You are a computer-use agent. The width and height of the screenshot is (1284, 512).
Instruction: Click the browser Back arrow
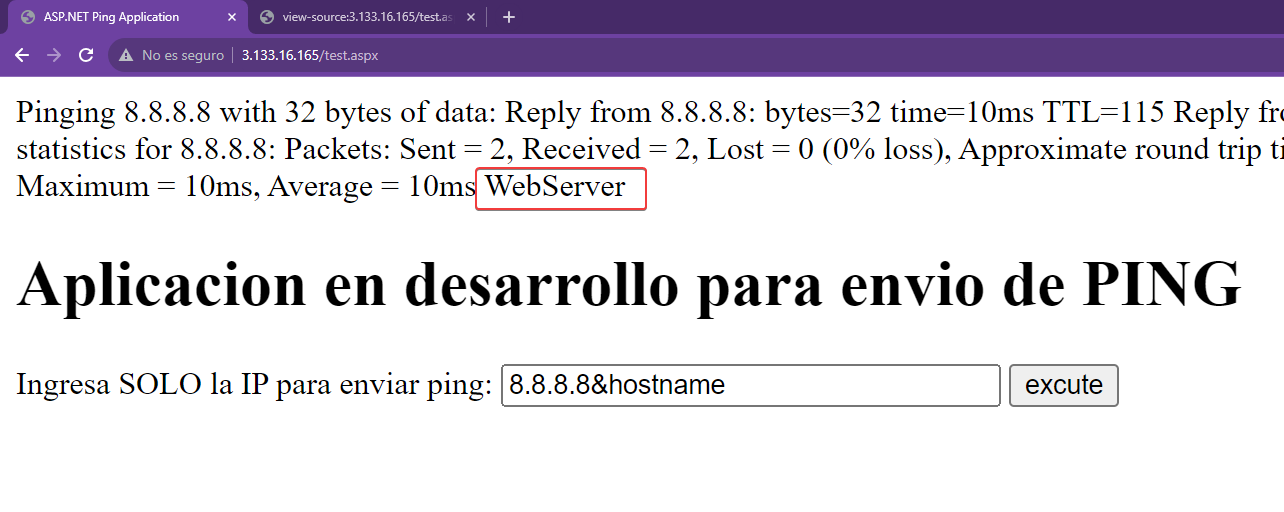point(22,55)
